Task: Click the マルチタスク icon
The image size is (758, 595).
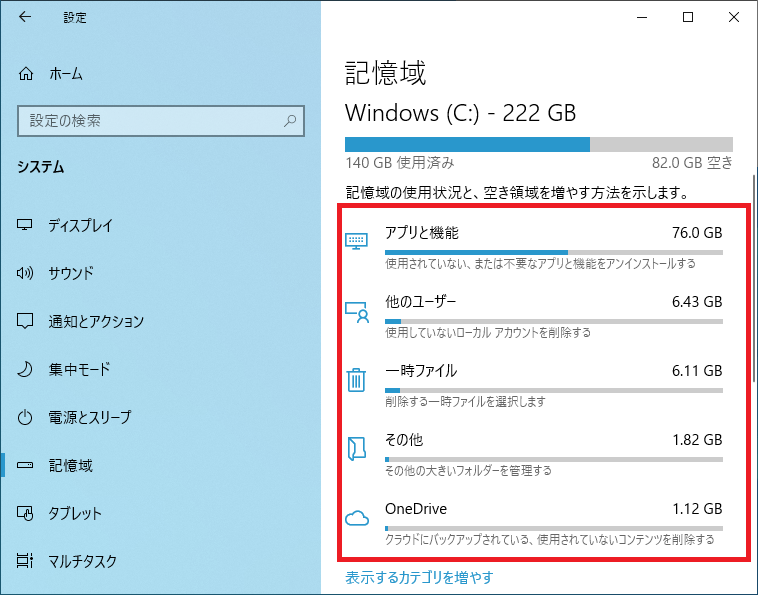Action: point(25,561)
